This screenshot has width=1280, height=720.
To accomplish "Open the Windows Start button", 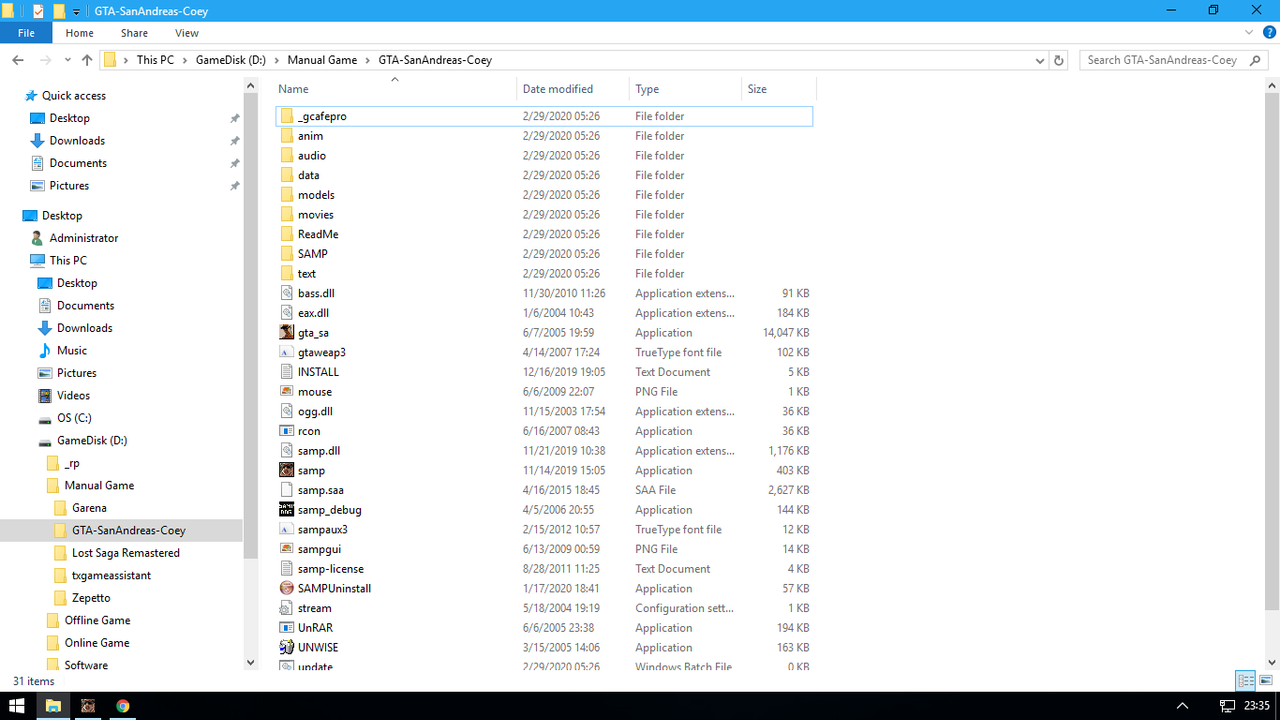I will [x=17, y=706].
